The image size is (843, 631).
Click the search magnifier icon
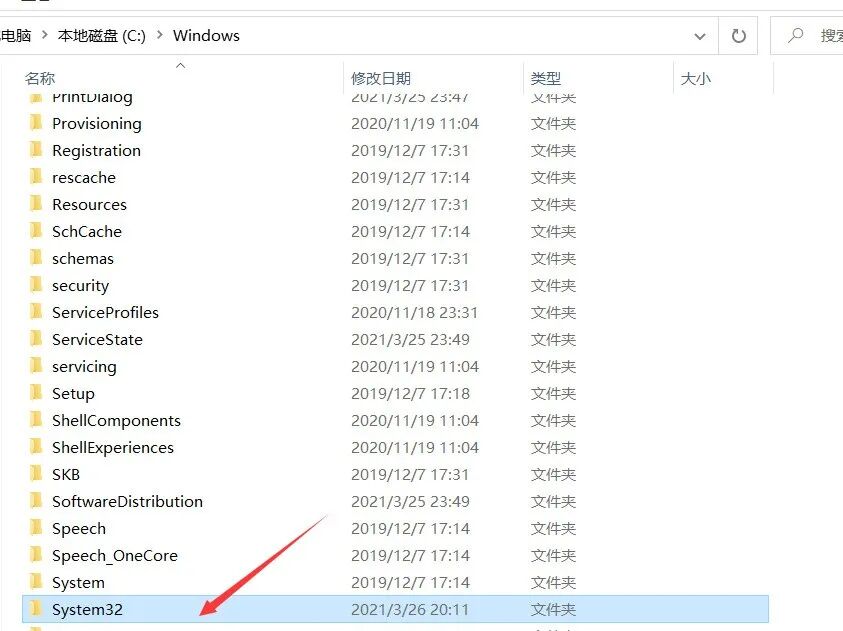[796, 35]
